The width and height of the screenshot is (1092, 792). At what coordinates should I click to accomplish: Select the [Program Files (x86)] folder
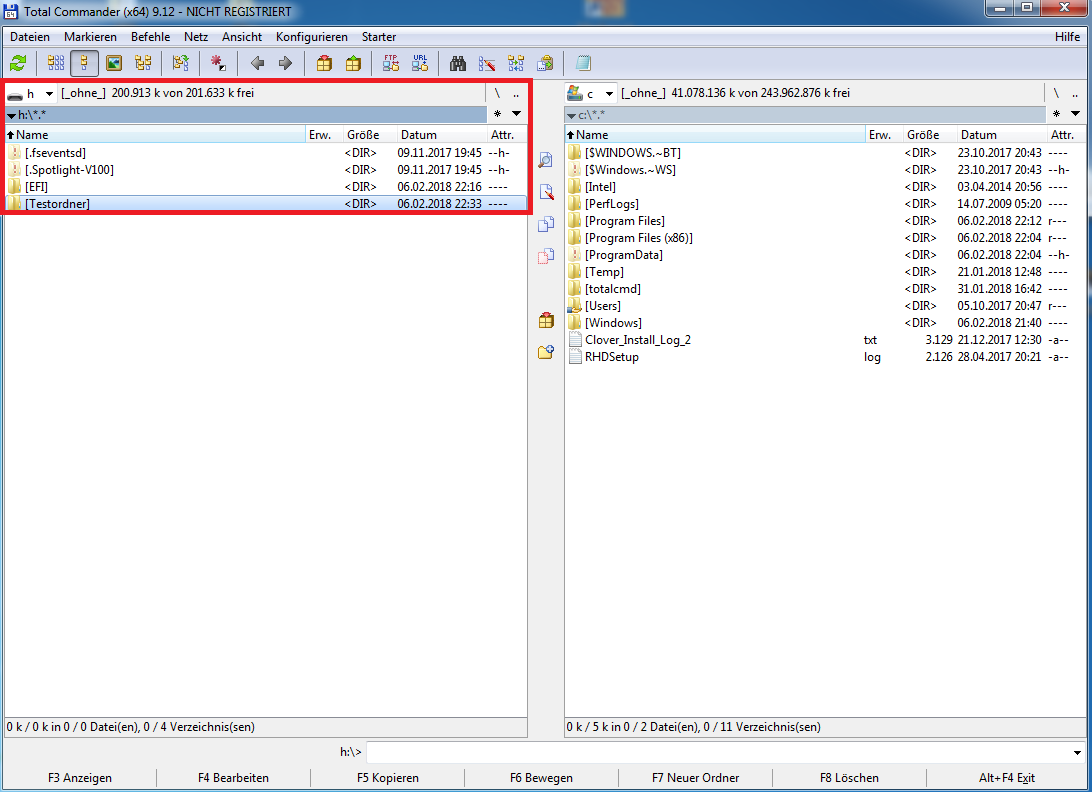pos(825,238)
